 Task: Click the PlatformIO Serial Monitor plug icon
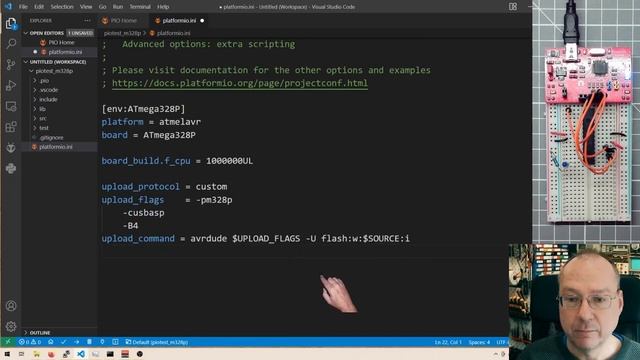(x=102, y=342)
